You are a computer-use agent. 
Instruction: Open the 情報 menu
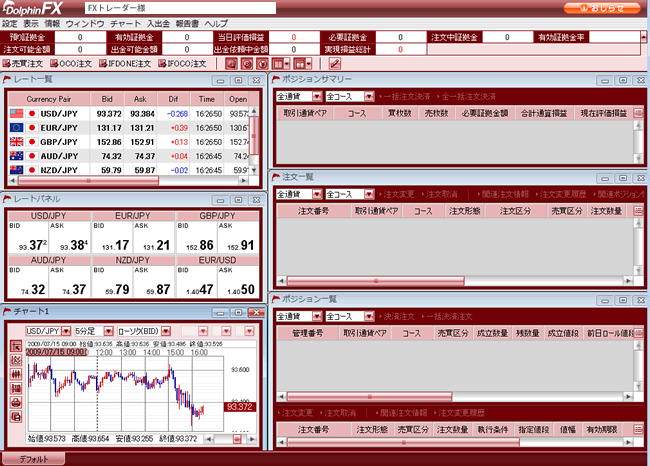tap(52, 24)
